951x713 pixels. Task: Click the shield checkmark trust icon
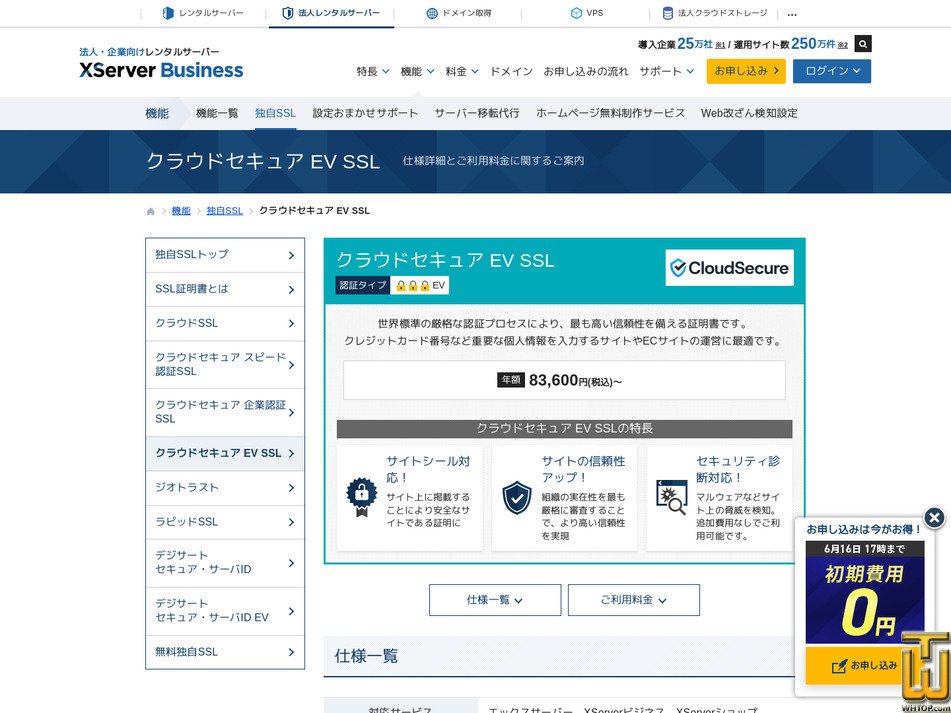517,497
